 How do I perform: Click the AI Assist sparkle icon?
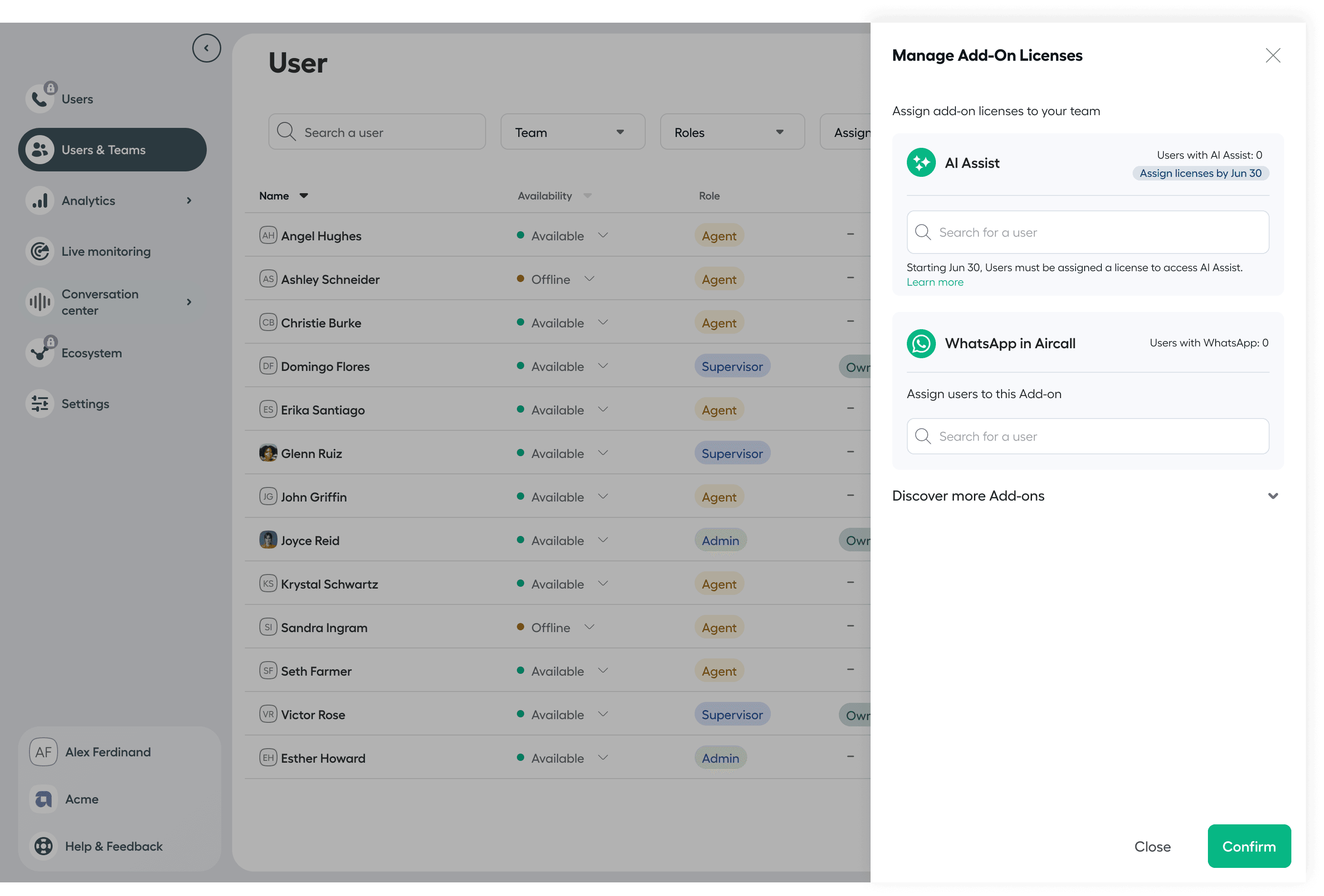tap(920, 163)
